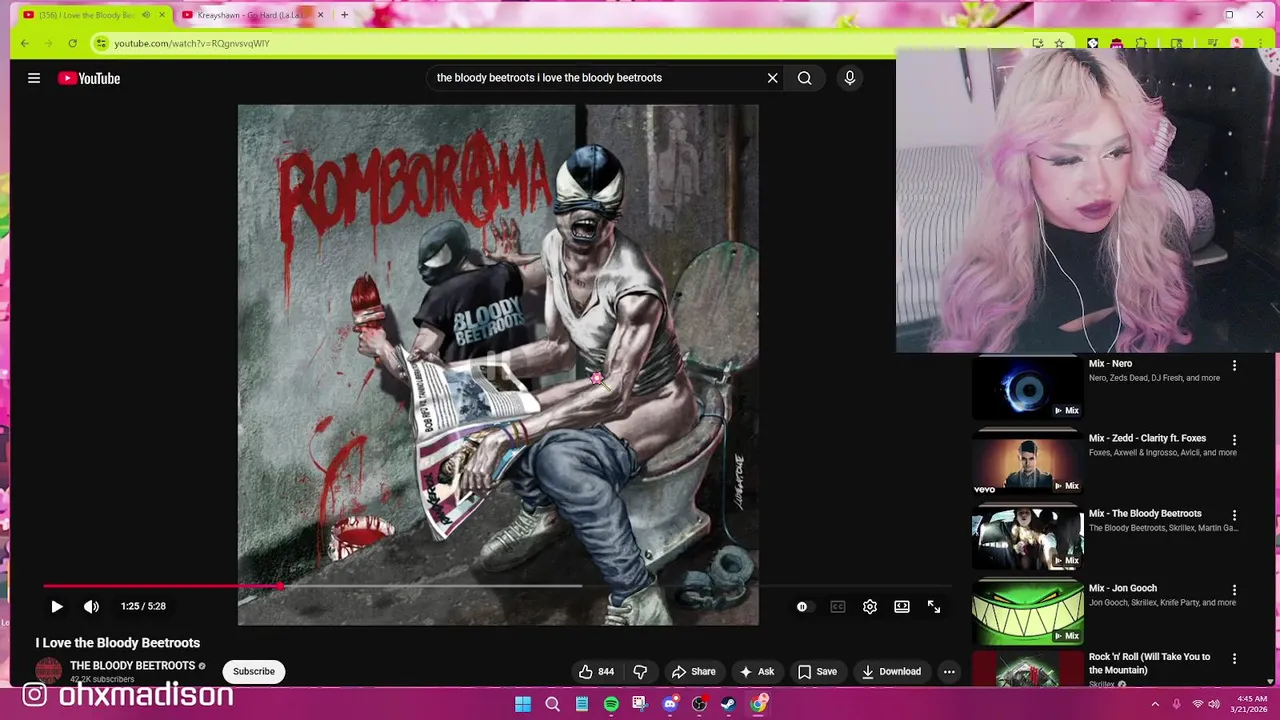Mute the active tab via speaker icon

coord(146,15)
